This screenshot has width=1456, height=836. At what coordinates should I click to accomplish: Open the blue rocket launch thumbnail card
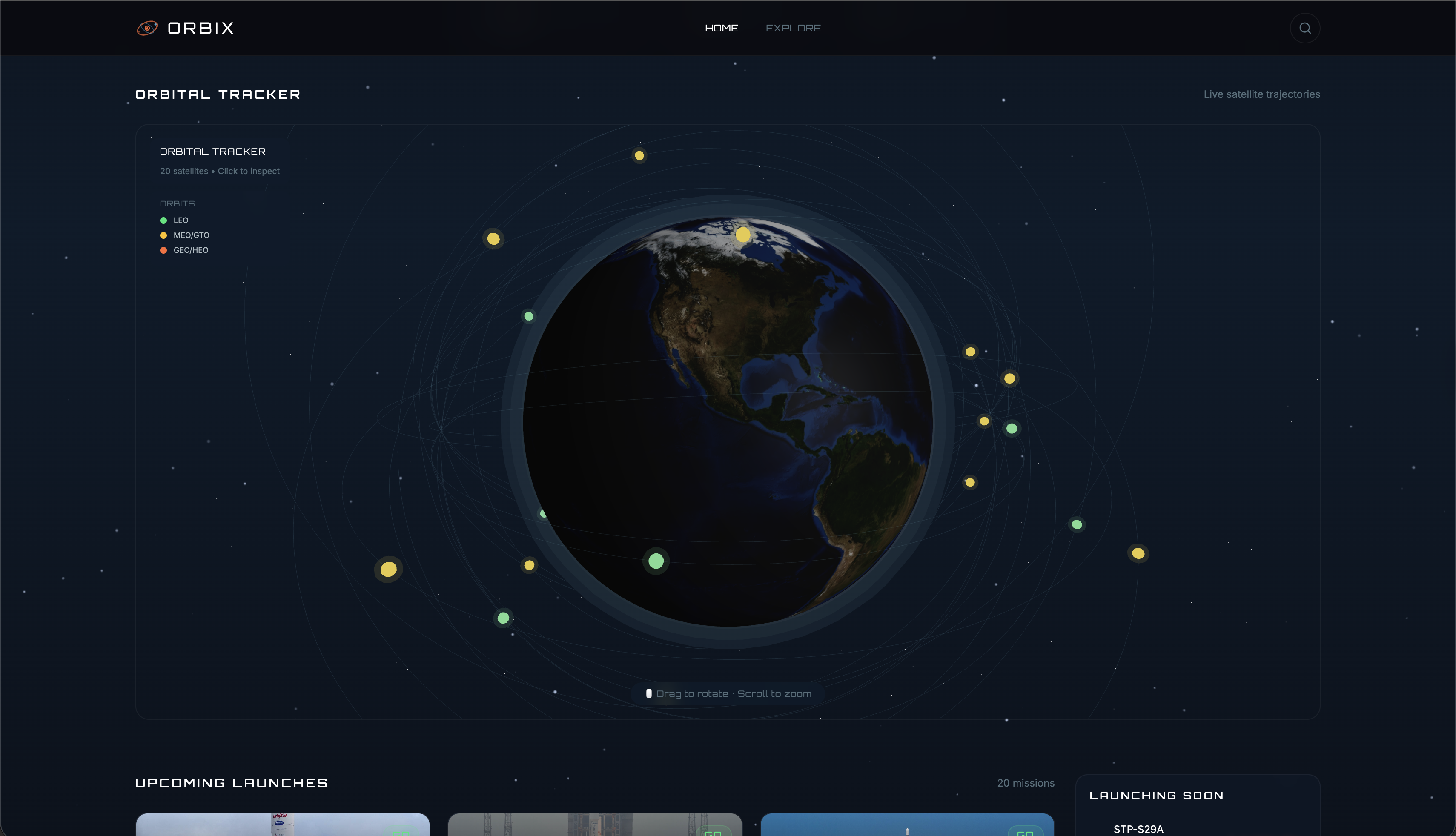pos(908,825)
